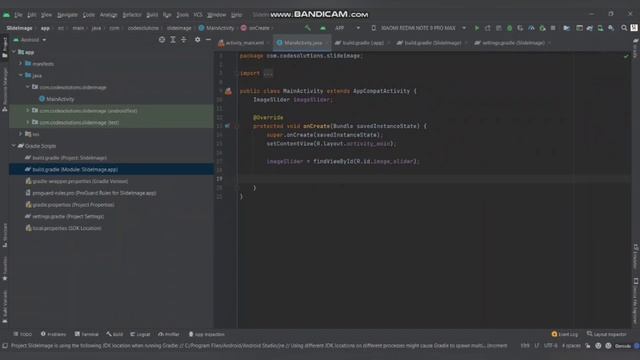Open the Terminal tool window
This screenshot has width=640, height=360.
point(87,334)
